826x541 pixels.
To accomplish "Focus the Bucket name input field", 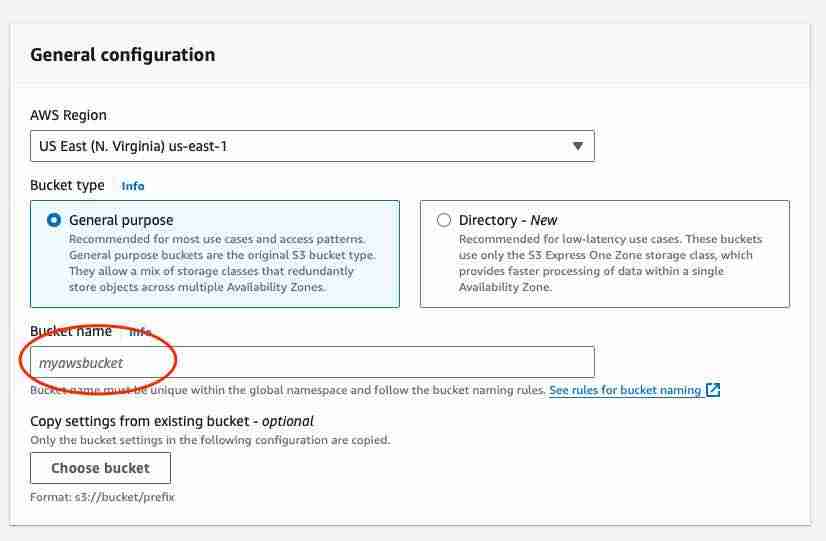I will [312, 362].
